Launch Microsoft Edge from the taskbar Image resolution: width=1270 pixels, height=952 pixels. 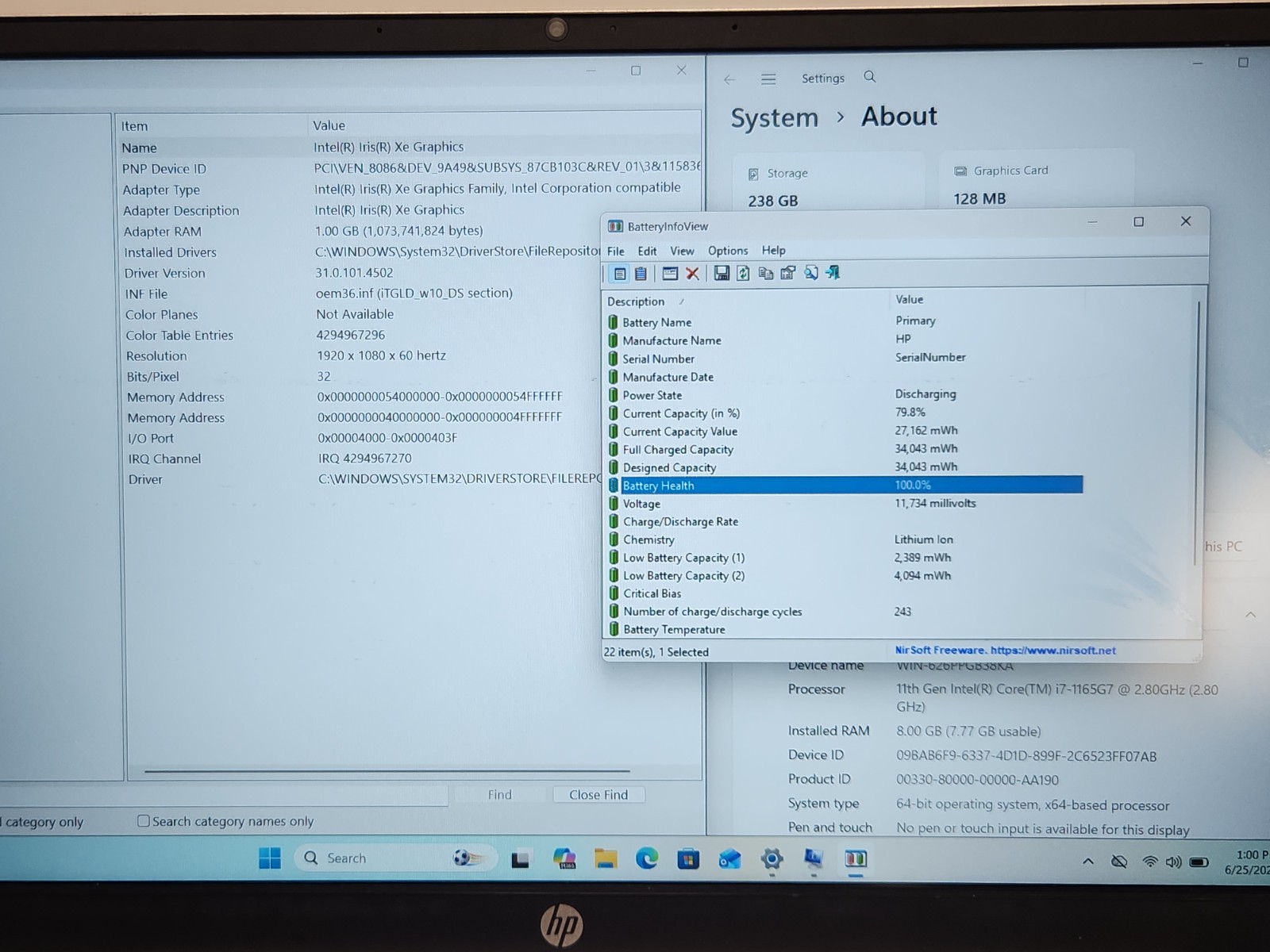pyautogui.click(x=647, y=858)
